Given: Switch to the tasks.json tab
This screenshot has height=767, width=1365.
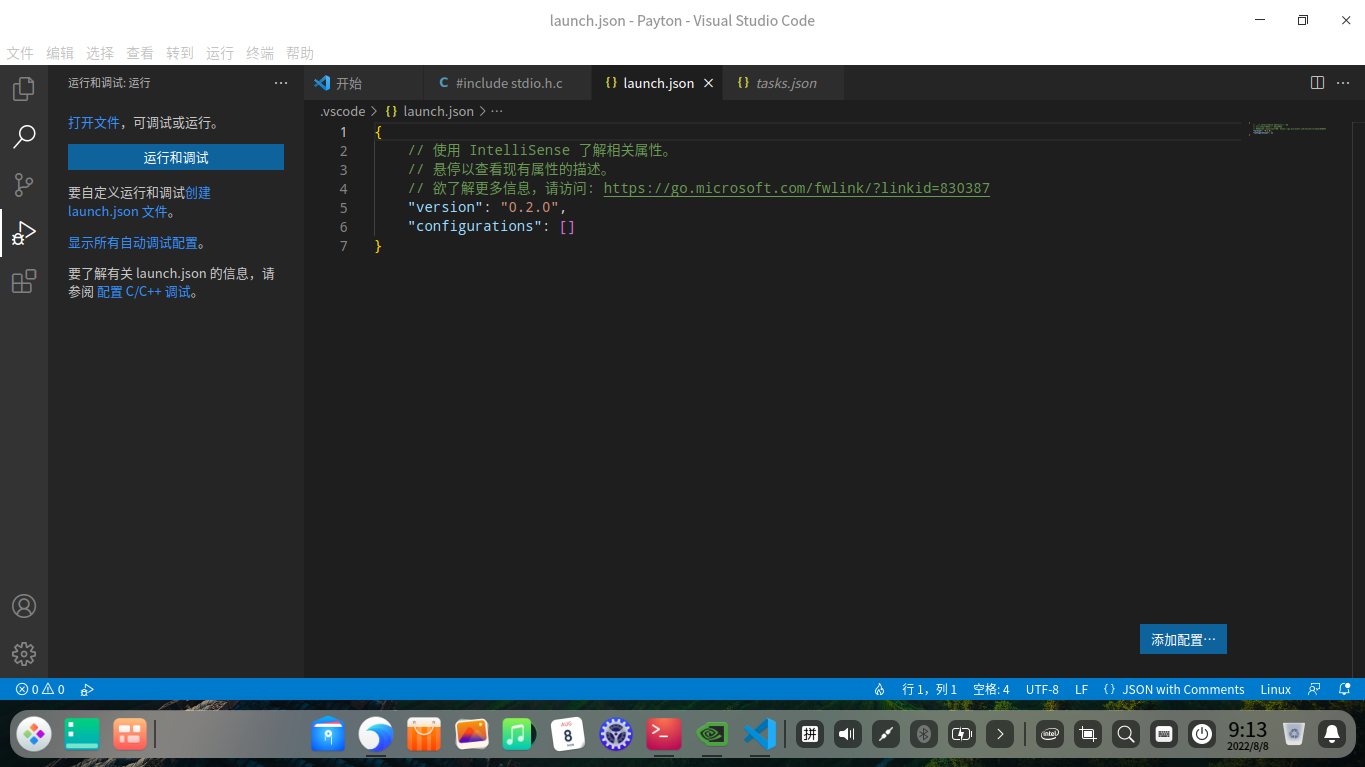Looking at the screenshot, I should 785,83.
